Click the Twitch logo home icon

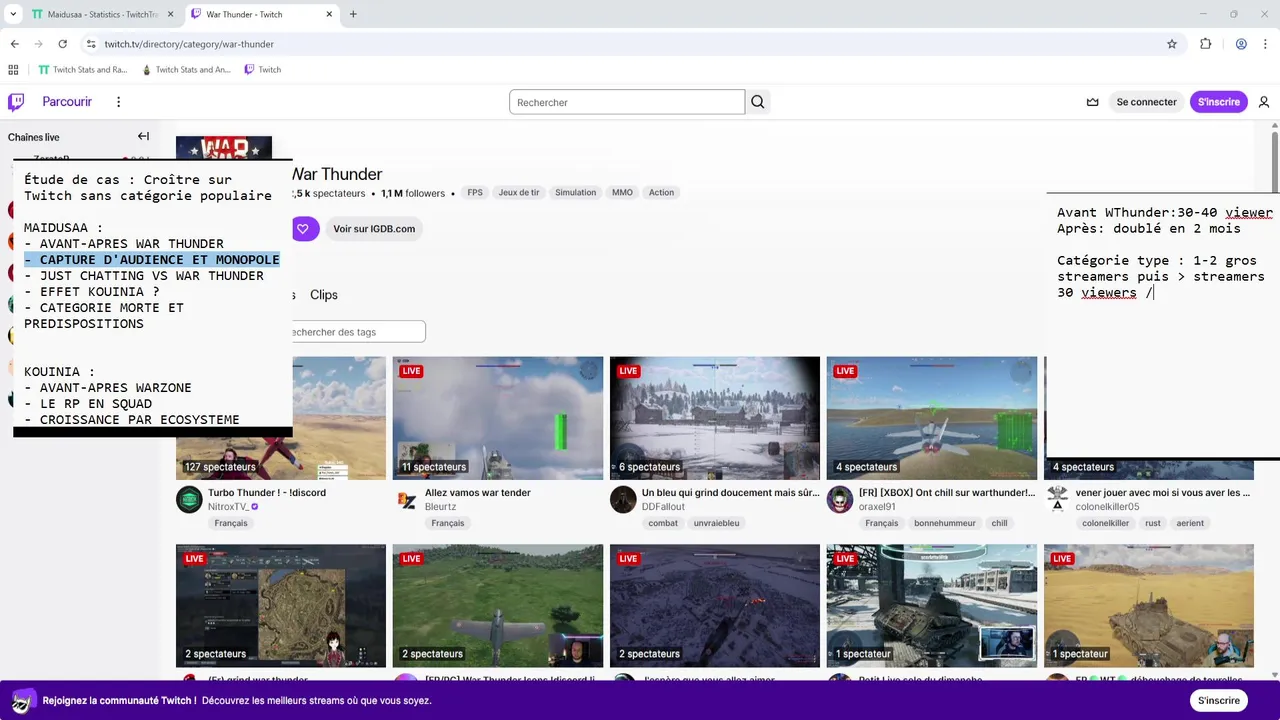click(x=16, y=102)
